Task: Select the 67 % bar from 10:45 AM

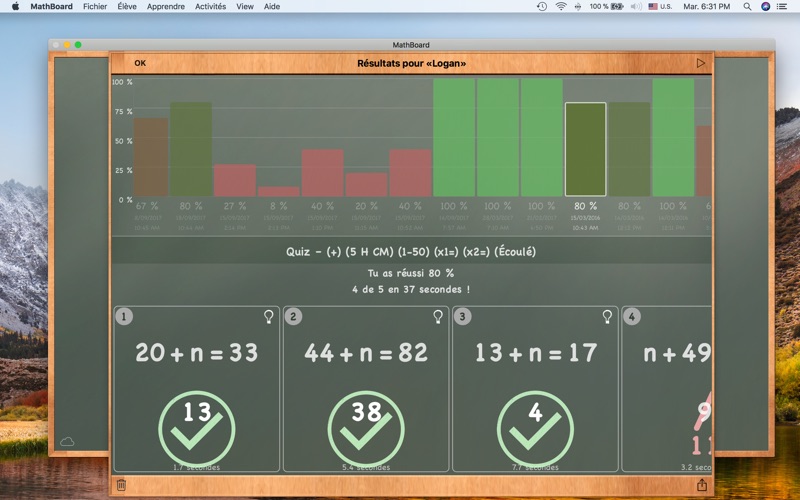Action: click(151, 157)
